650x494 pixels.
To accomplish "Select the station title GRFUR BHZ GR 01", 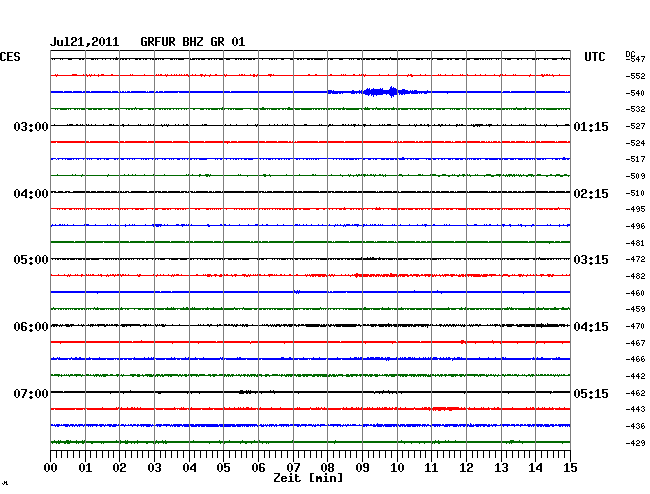I will pyautogui.click(x=193, y=42).
